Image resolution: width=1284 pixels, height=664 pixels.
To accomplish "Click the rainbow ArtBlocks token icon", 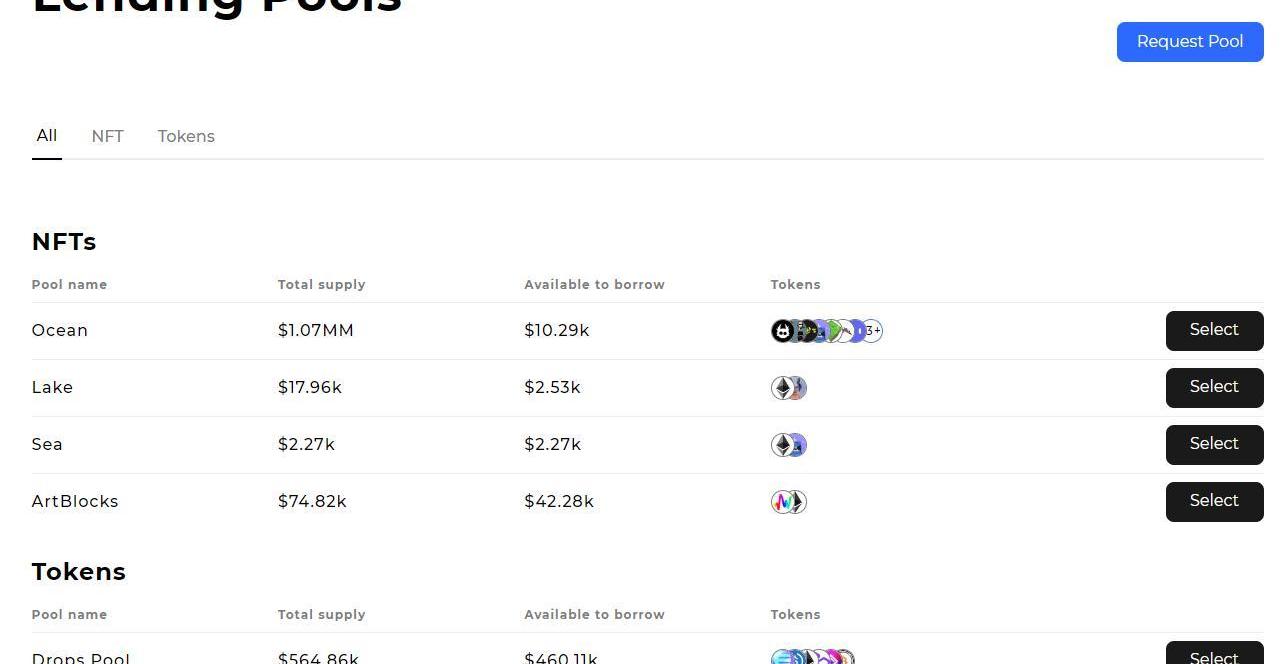I will 782,502.
